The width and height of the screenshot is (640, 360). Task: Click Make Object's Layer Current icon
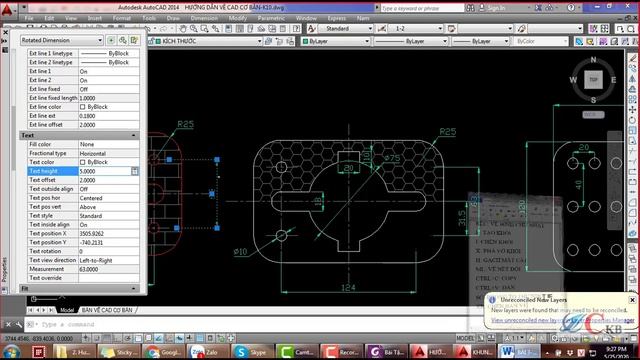click(269, 41)
